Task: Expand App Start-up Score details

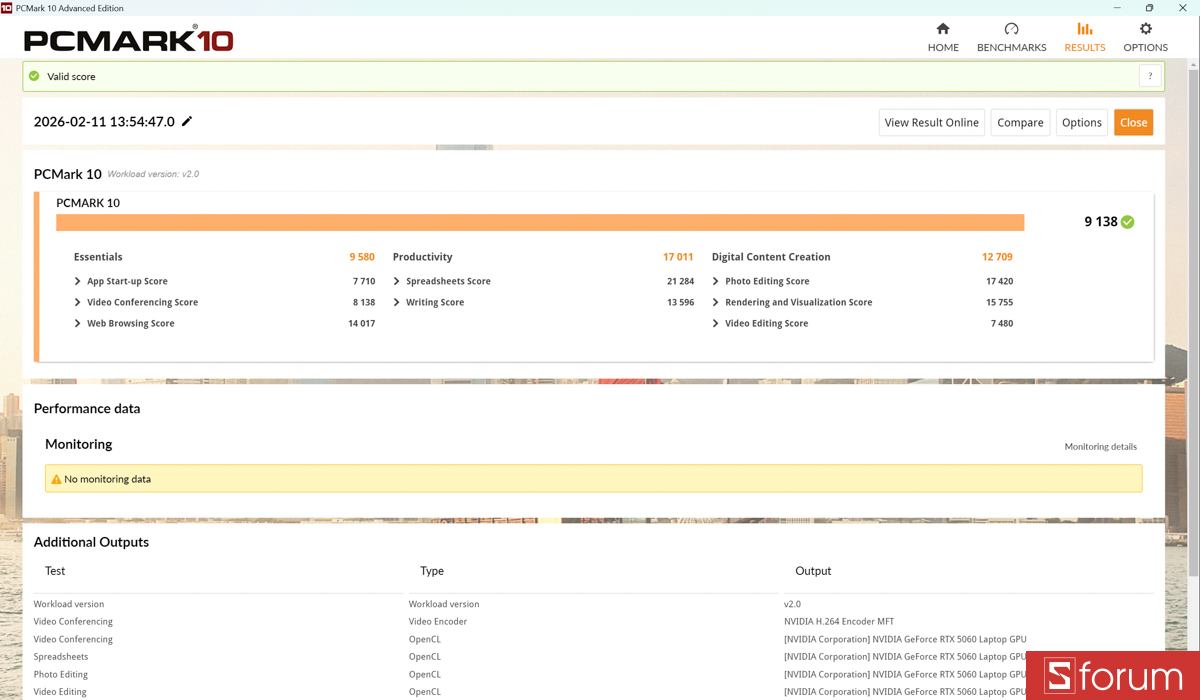Action: [78, 282]
